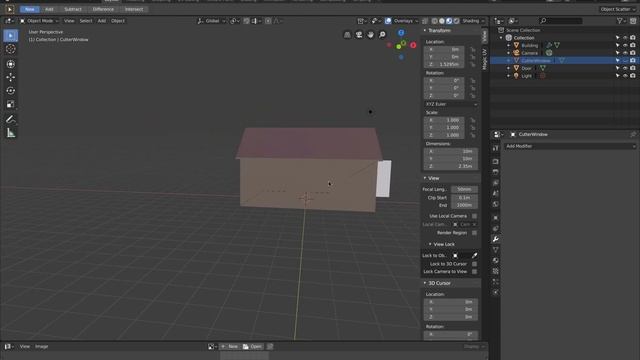Viewport: 640px width, 360px height.
Task: Select the Scale tool
Action: click(11, 104)
